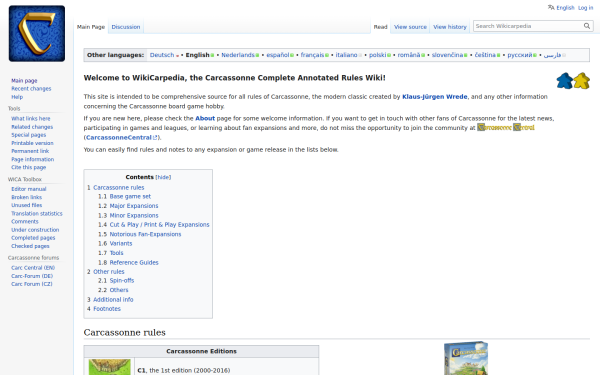Open Translation statistics
Viewport: 600px width, 375px height.
pyautogui.click(x=37, y=214)
